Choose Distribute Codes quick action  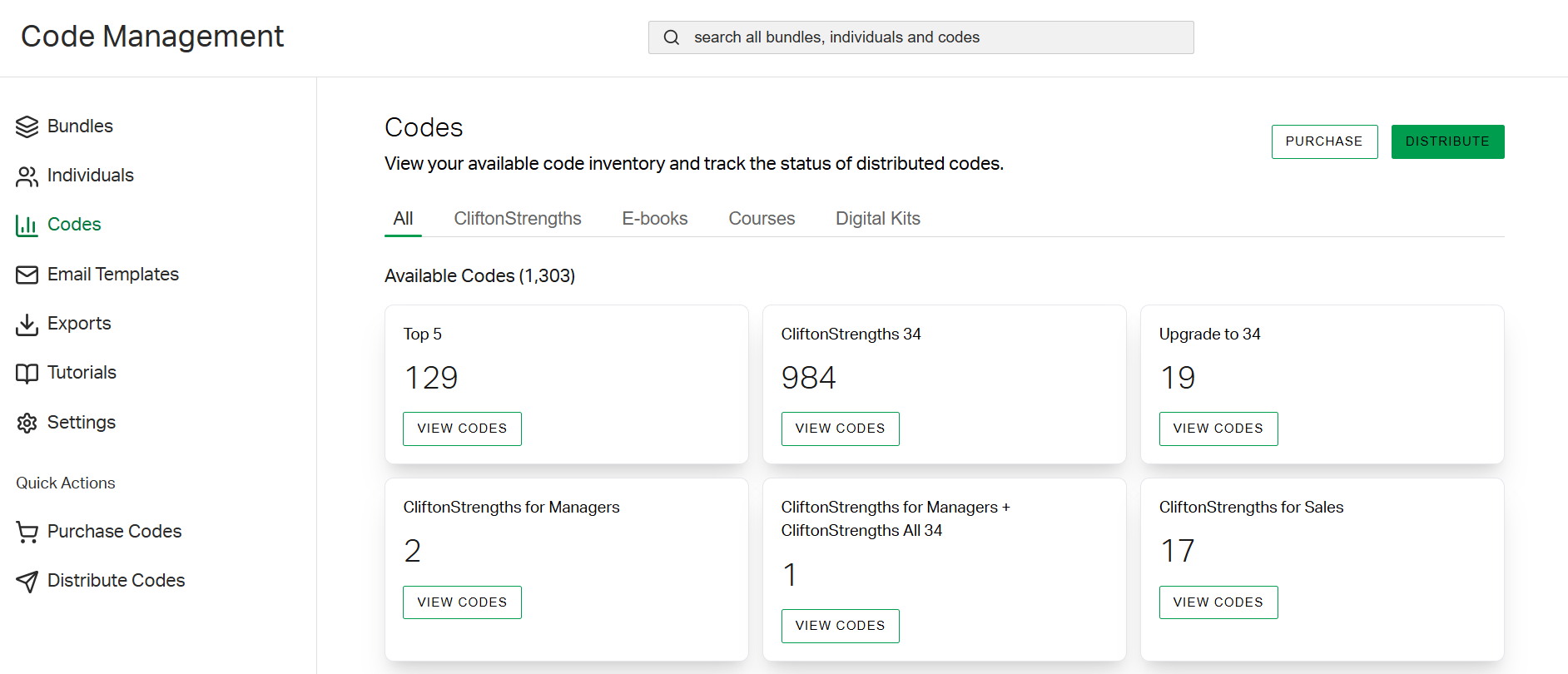pos(116,580)
